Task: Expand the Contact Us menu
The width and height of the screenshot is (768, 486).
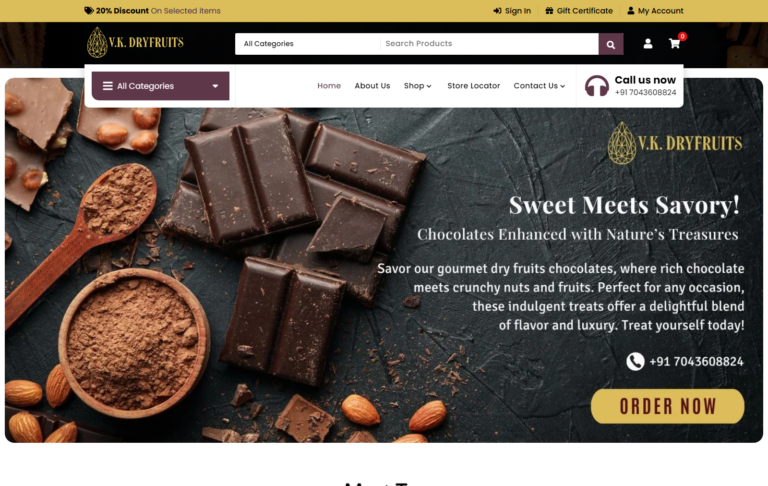Action: (x=539, y=86)
